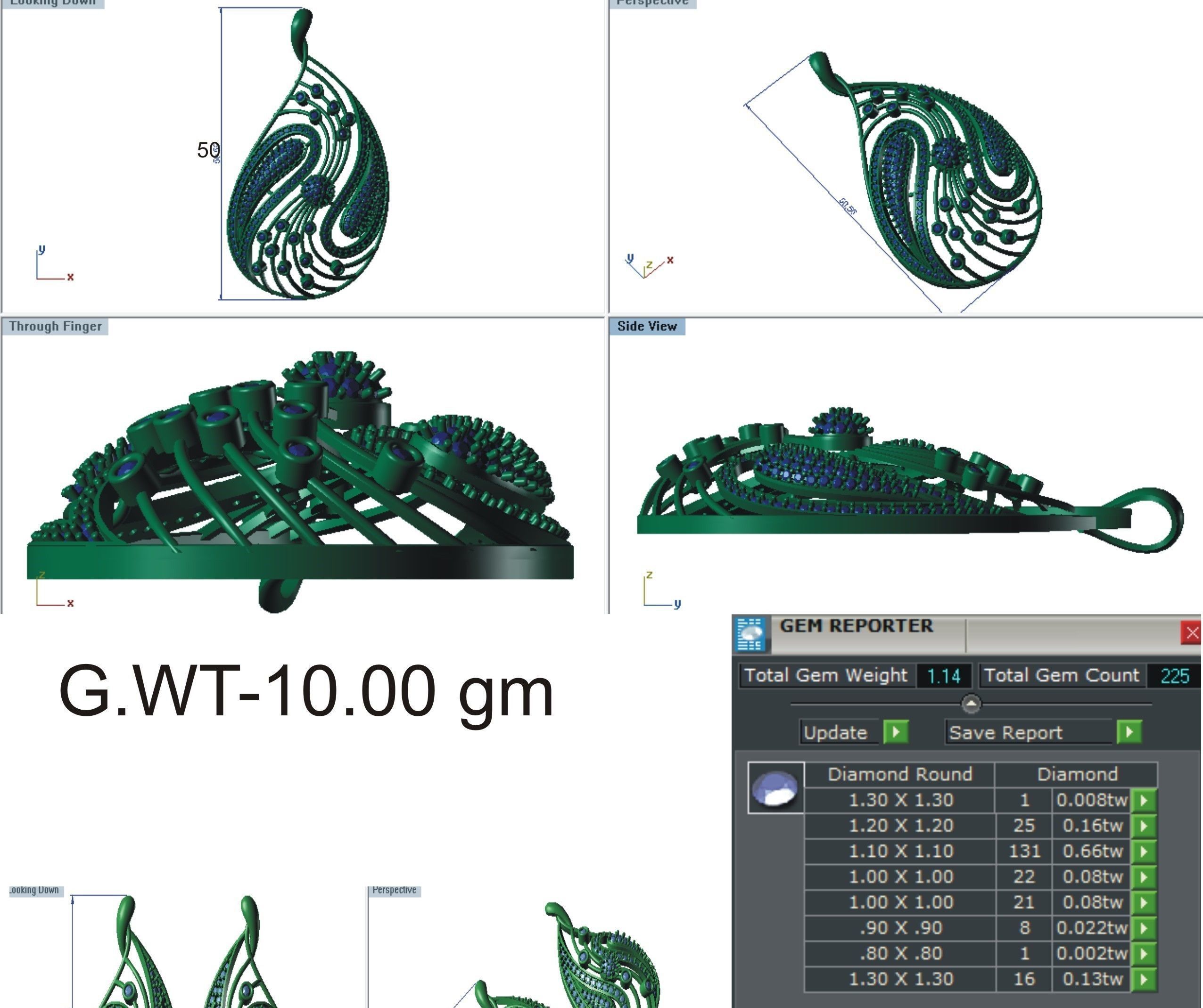Click the 50 dimension label
This screenshot has height=1008, width=1203.
pos(208,150)
